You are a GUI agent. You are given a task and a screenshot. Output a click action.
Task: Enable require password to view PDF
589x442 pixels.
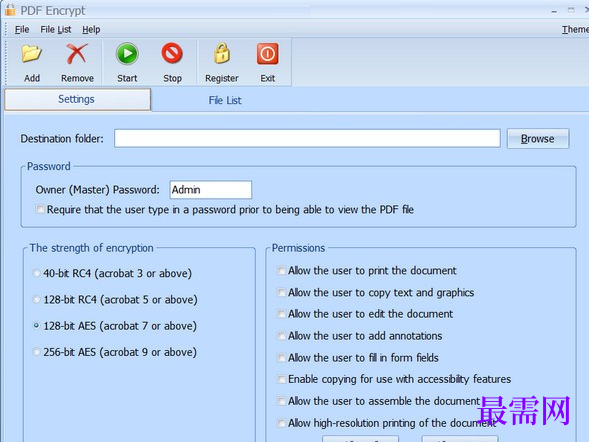click(40, 209)
